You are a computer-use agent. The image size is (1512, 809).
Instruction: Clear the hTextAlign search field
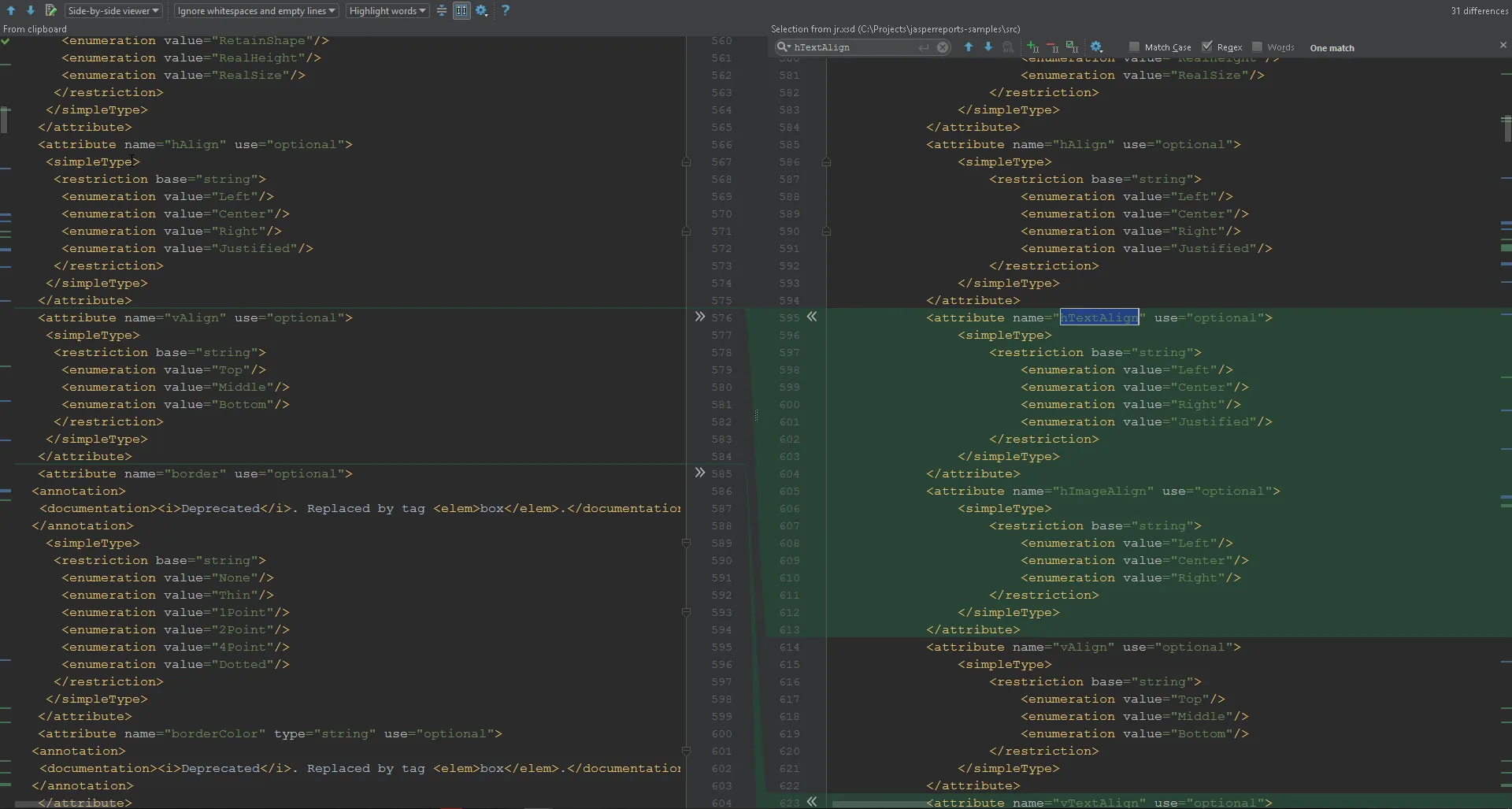pos(943,47)
